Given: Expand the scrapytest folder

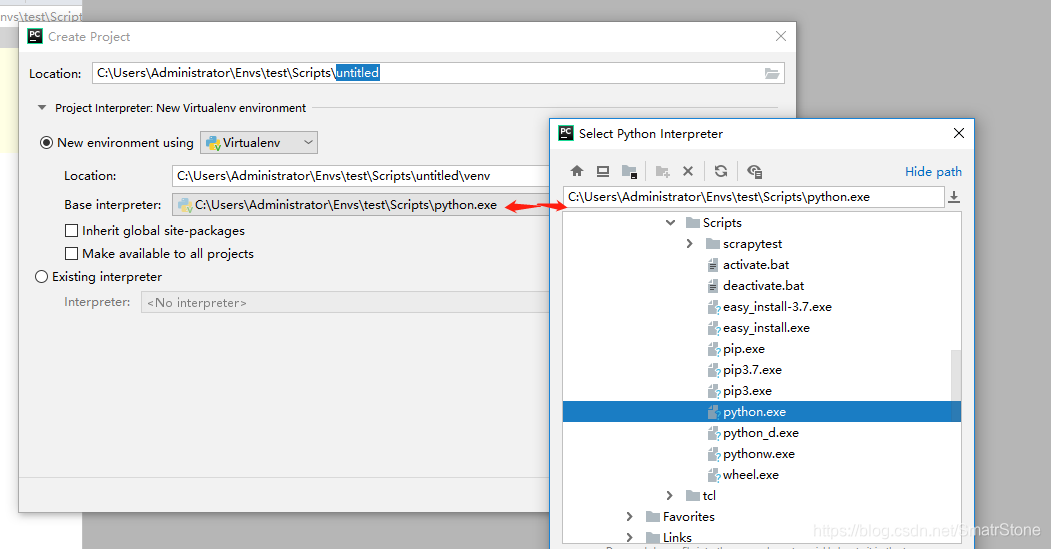Looking at the screenshot, I should pyautogui.click(x=690, y=244).
